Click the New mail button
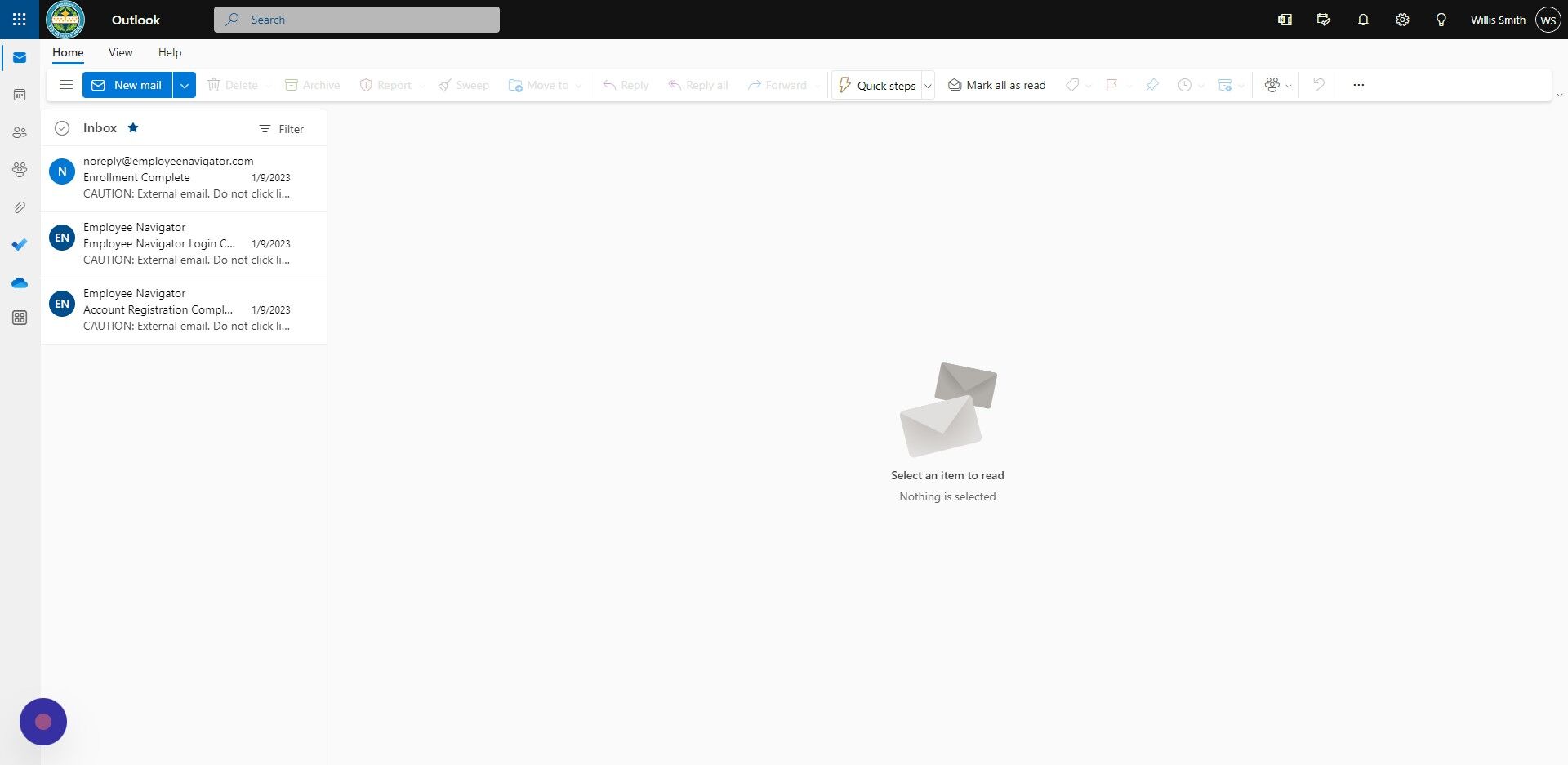 127,85
